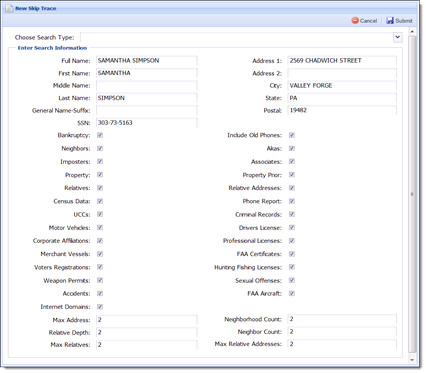Click the State input field
426x373 pixels.
pos(342,98)
